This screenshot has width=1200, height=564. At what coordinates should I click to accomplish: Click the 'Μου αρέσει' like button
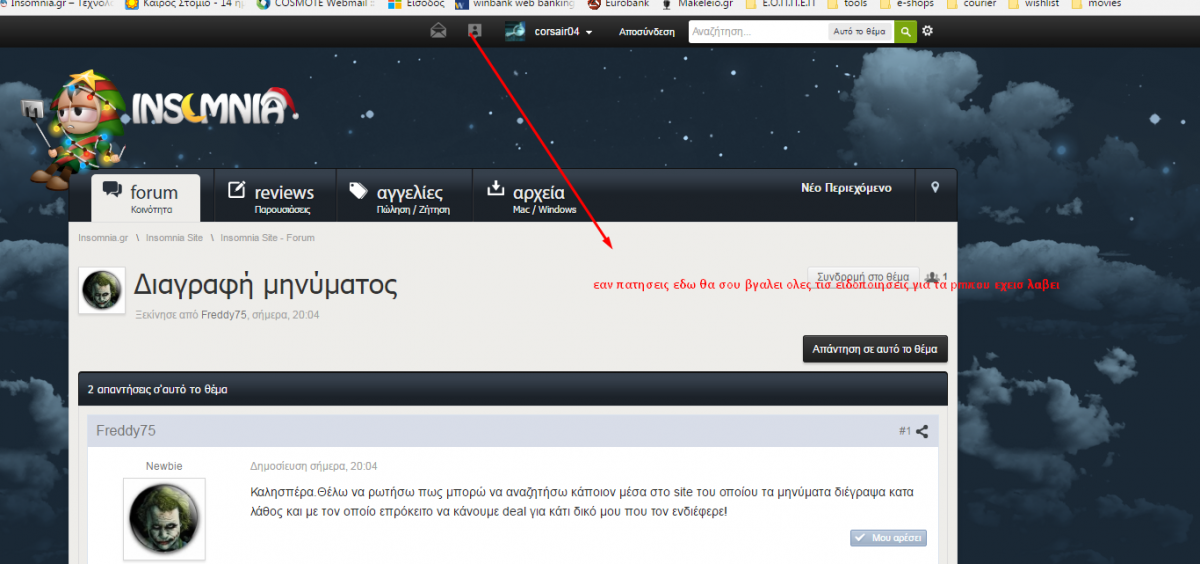click(888, 538)
